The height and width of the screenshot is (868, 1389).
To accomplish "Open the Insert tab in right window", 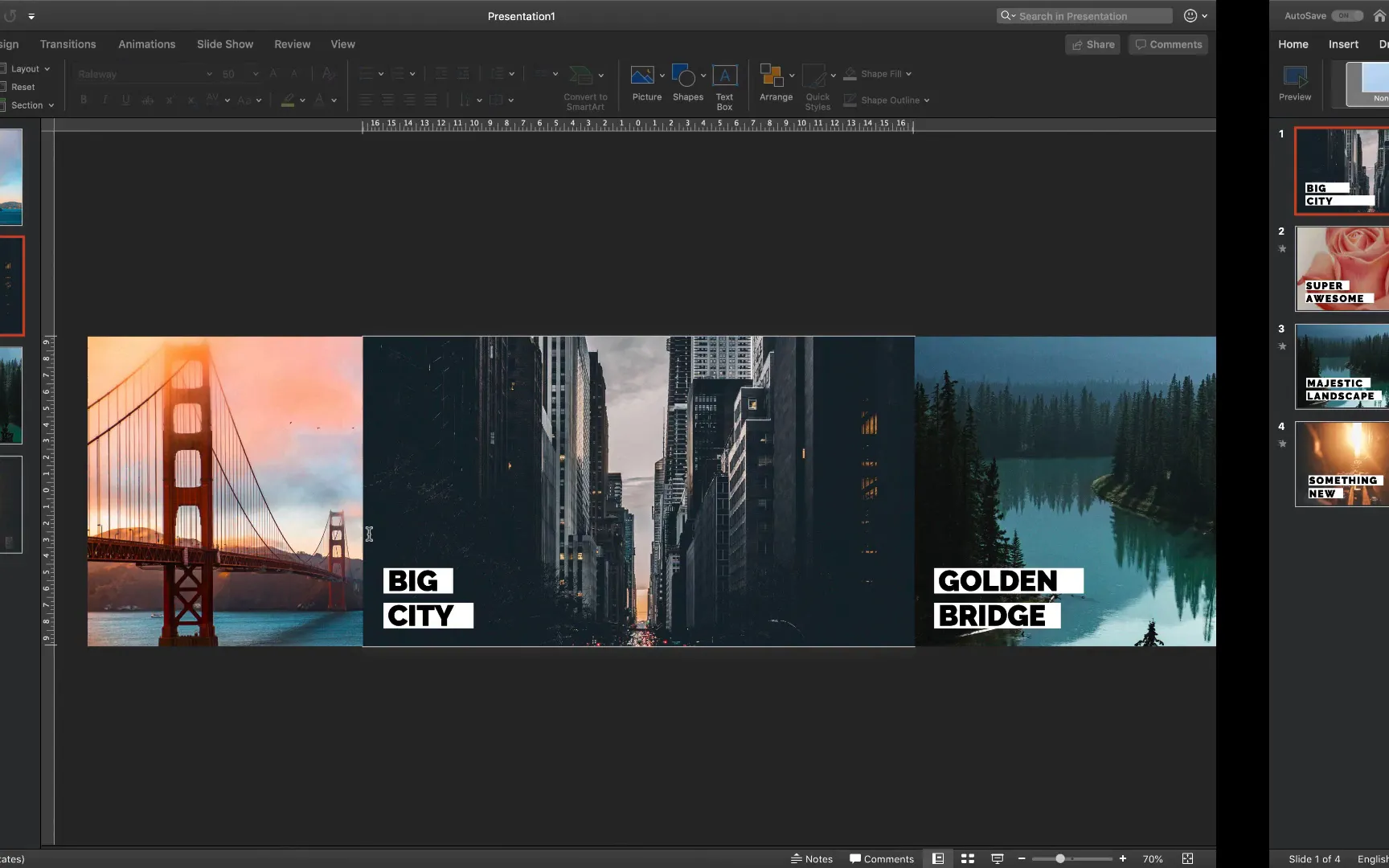I will (1343, 44).
